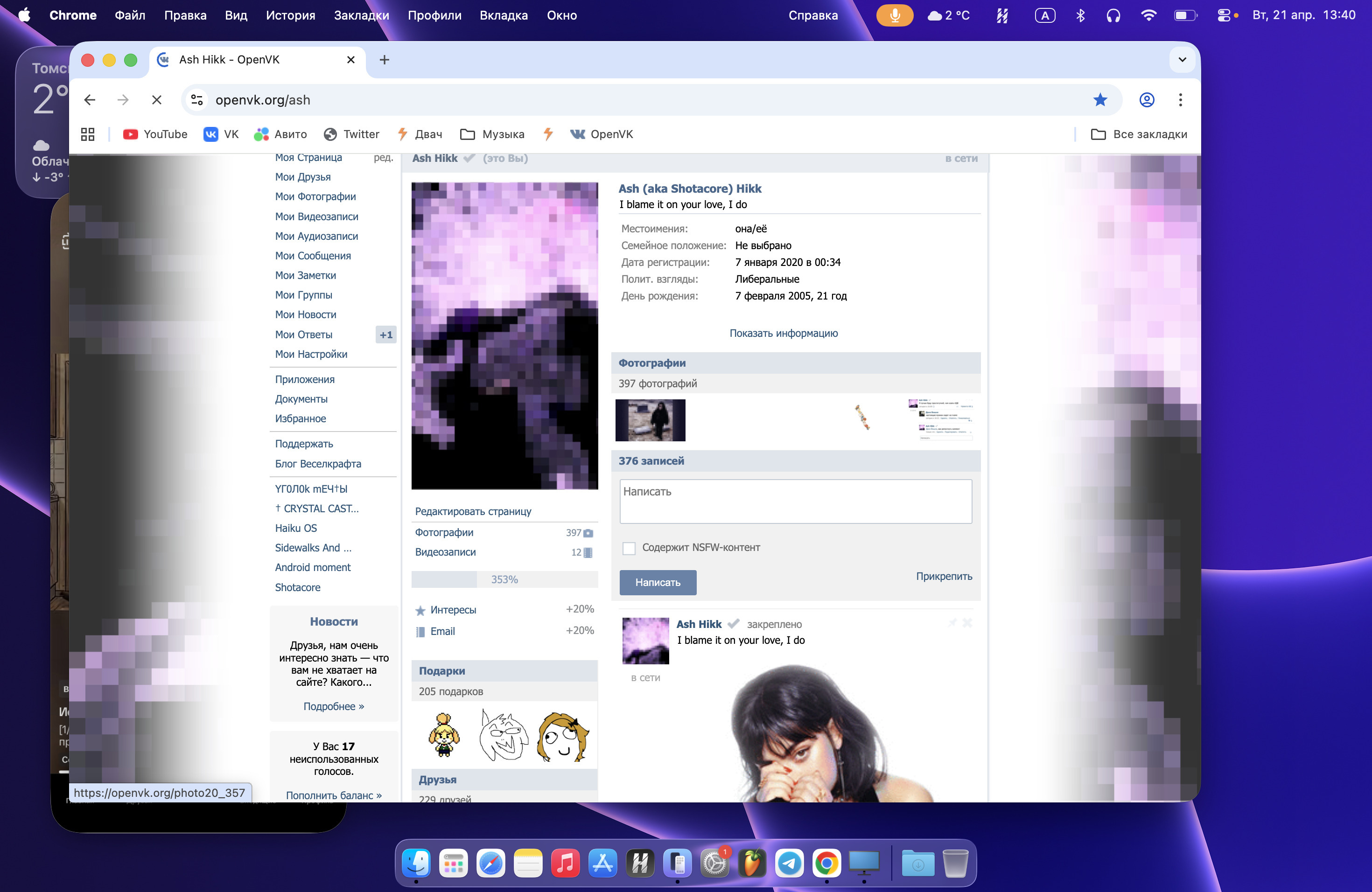Click the forward navigation arrow
Screen dimensions: 1372x892
click(123, 100)
